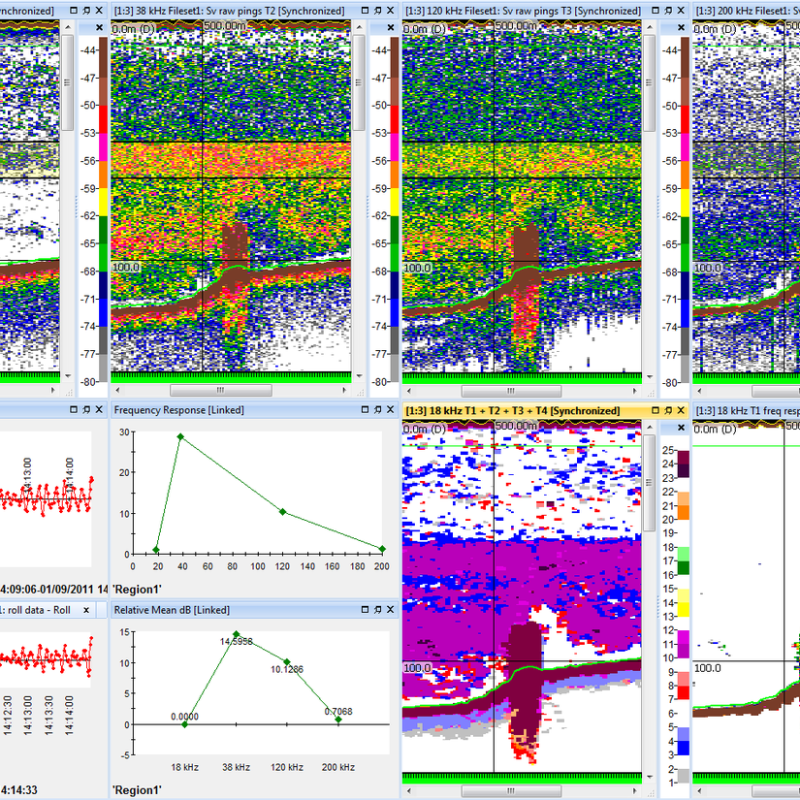800x800 pixels.
Task: Restore the Frequency Response panel window size
Action: tap(365, 410)
